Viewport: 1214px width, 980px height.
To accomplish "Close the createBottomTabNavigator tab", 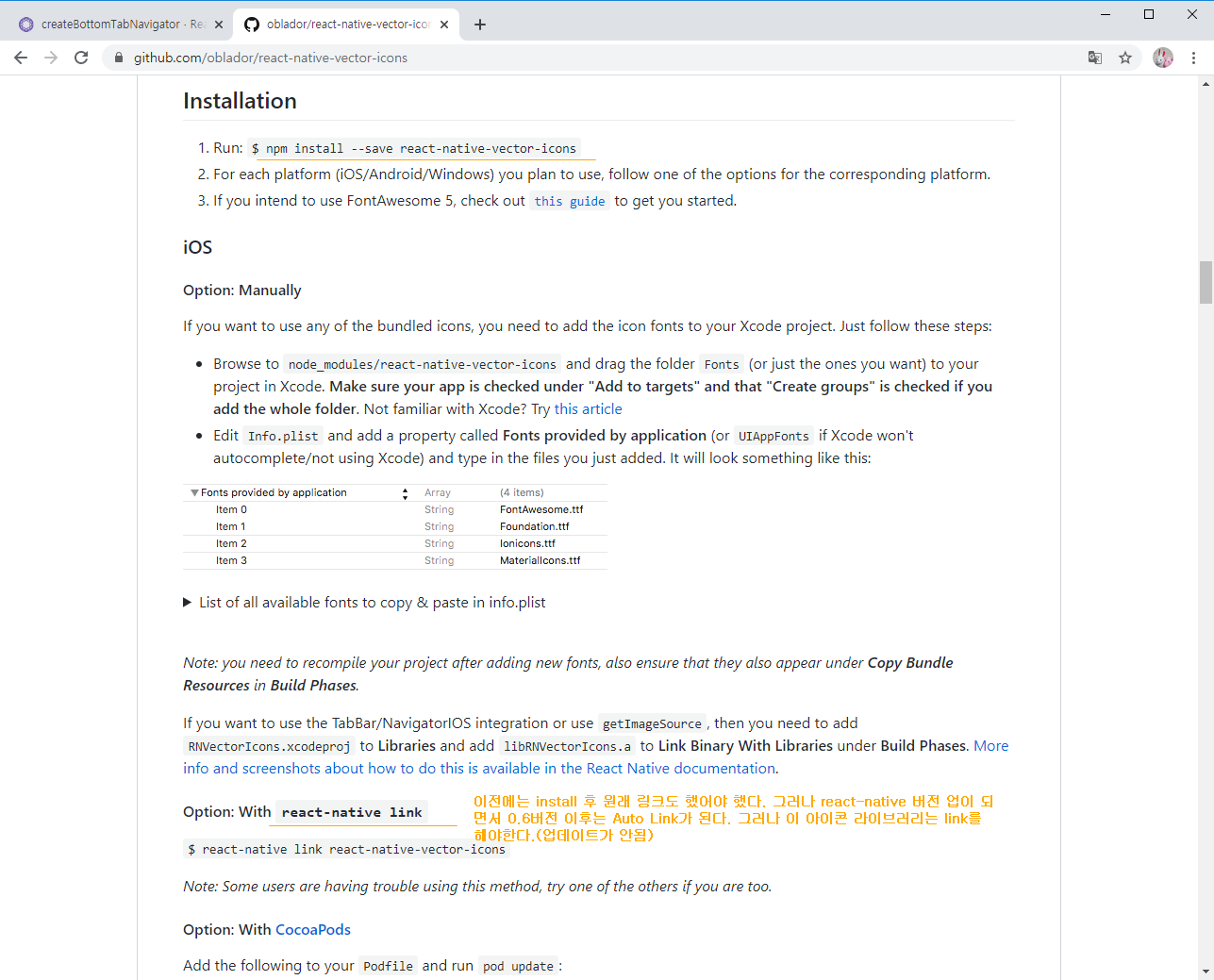I will click(219, 25).
